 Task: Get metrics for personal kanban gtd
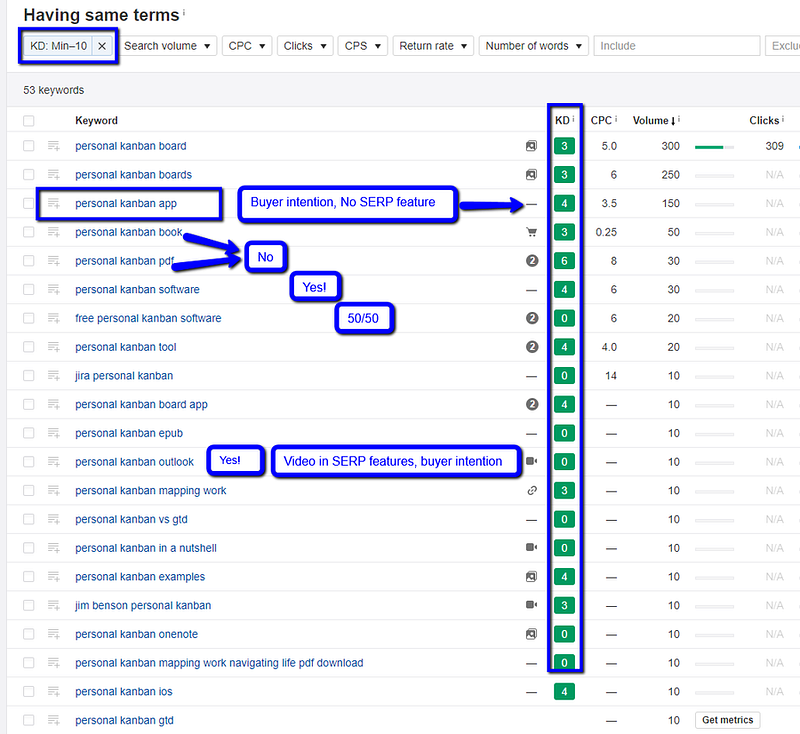pos(728,720)
